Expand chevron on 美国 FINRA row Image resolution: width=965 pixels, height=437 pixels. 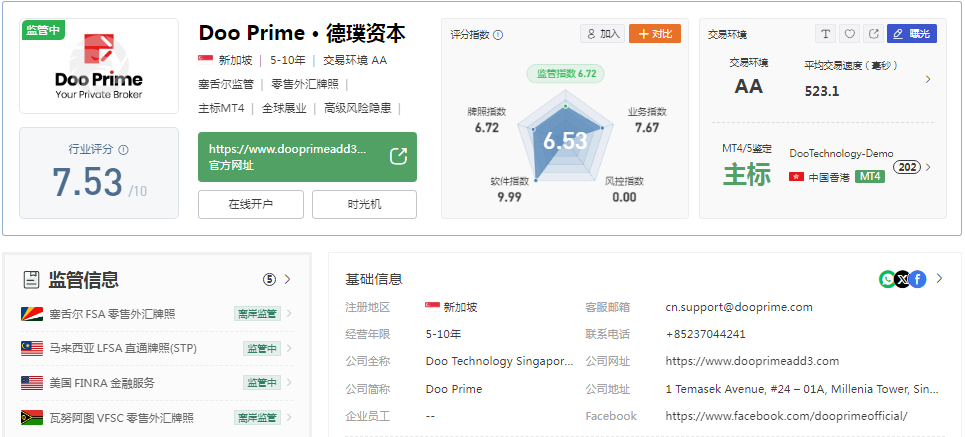point(289,383)
